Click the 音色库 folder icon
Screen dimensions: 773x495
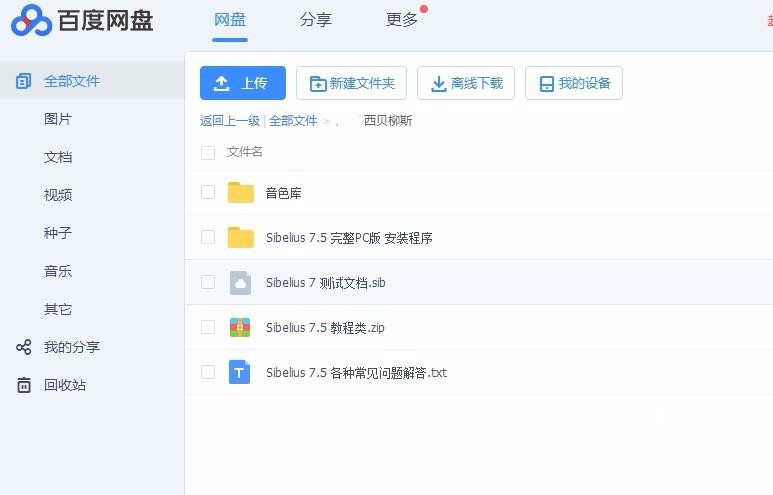pos(240,193)
